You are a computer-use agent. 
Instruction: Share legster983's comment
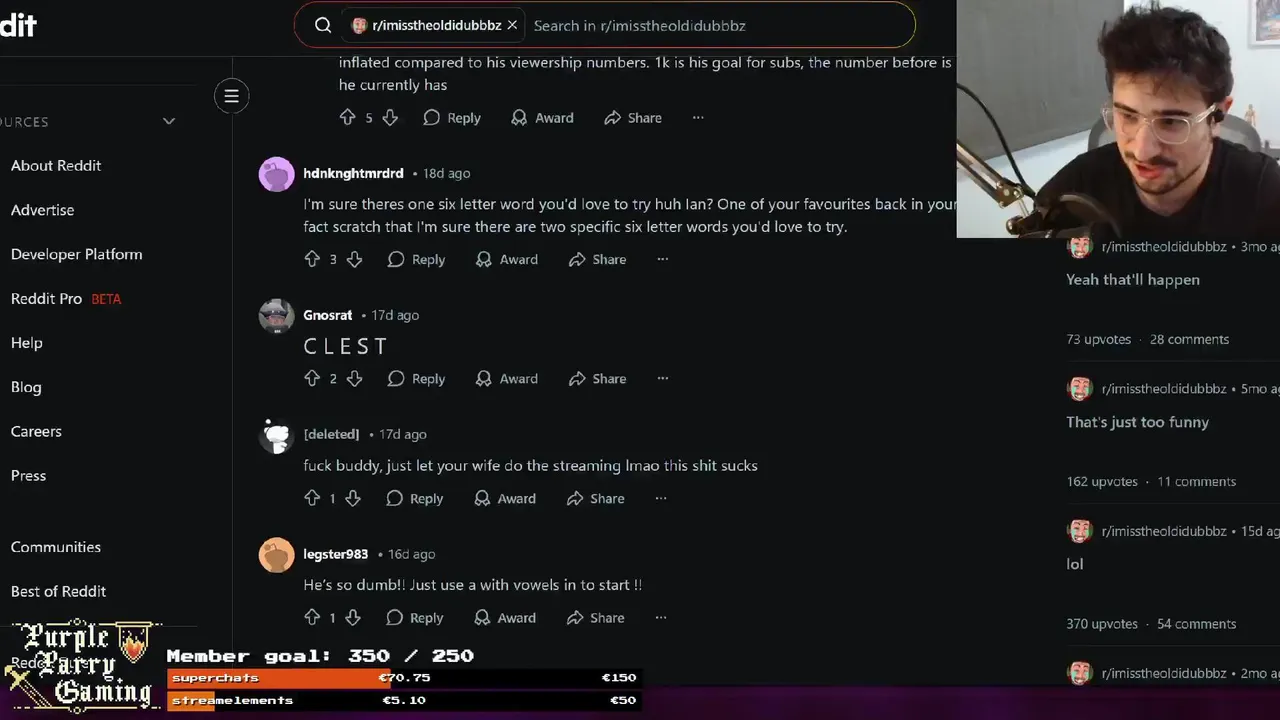[x=595, y=618]
